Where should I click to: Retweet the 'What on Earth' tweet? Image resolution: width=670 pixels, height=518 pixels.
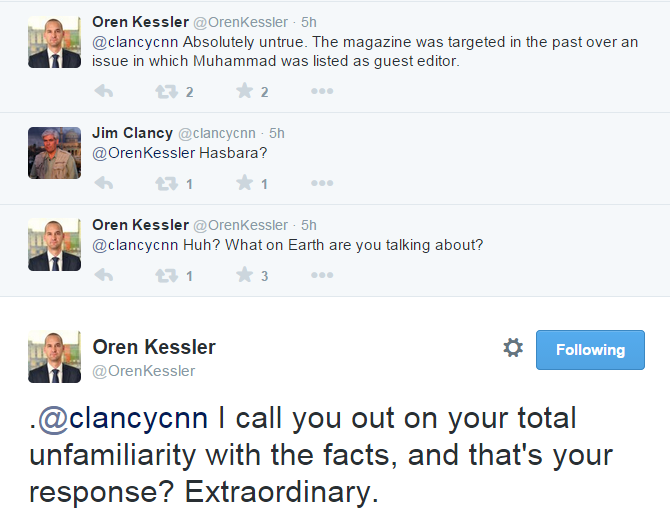point(165,275)
